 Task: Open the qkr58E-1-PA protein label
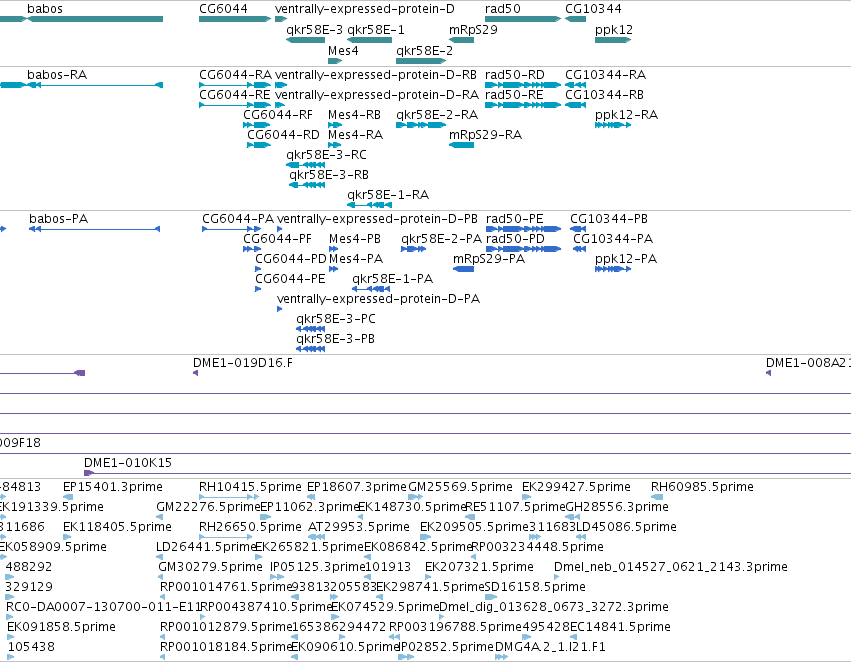(x=392, y=279)
